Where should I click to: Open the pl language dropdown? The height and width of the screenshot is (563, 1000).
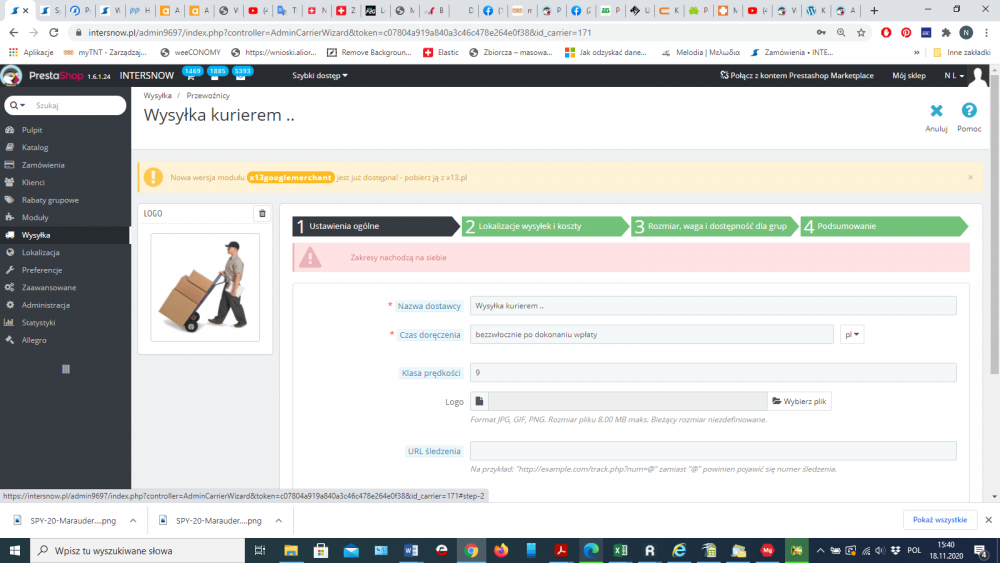(851, 335)
